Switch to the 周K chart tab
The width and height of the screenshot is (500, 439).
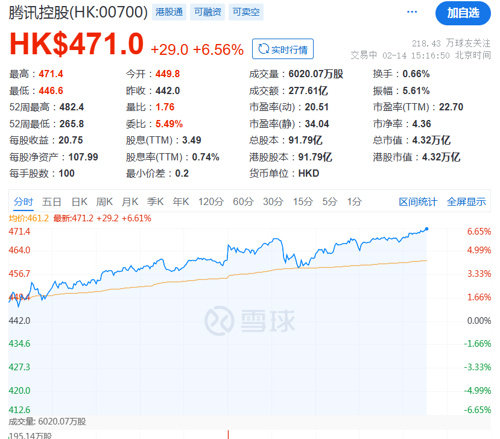coord(104,202)
